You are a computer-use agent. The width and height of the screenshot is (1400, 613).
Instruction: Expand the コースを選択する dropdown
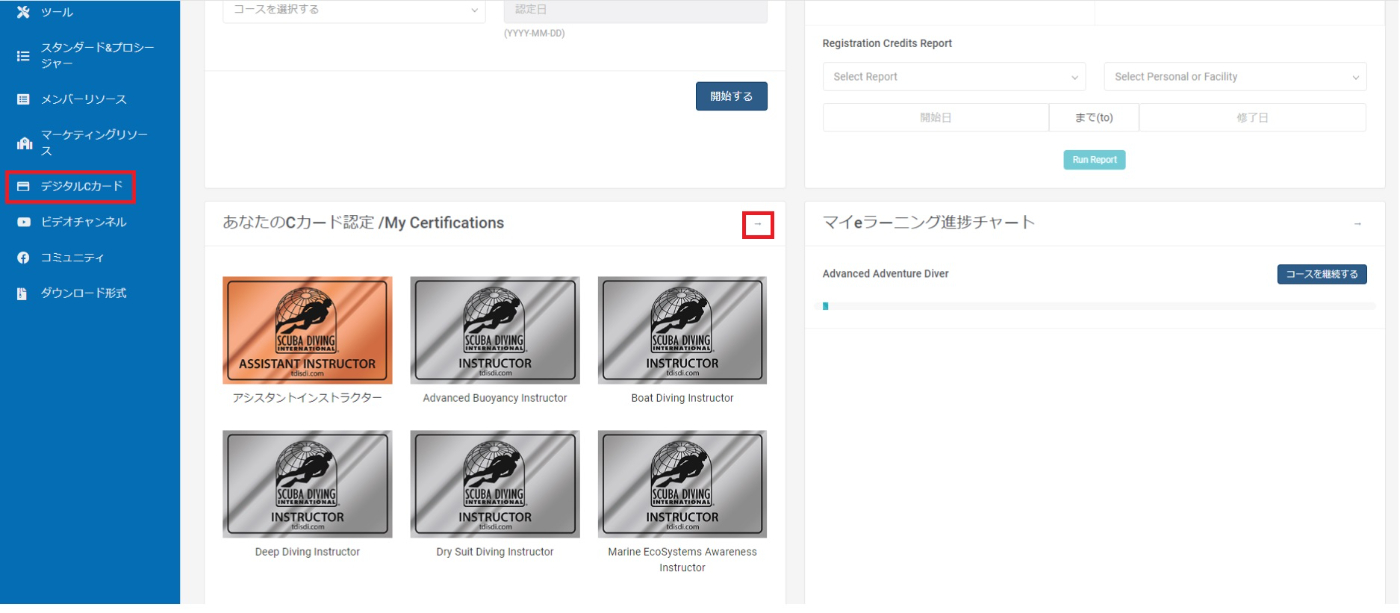pos(354,10)
